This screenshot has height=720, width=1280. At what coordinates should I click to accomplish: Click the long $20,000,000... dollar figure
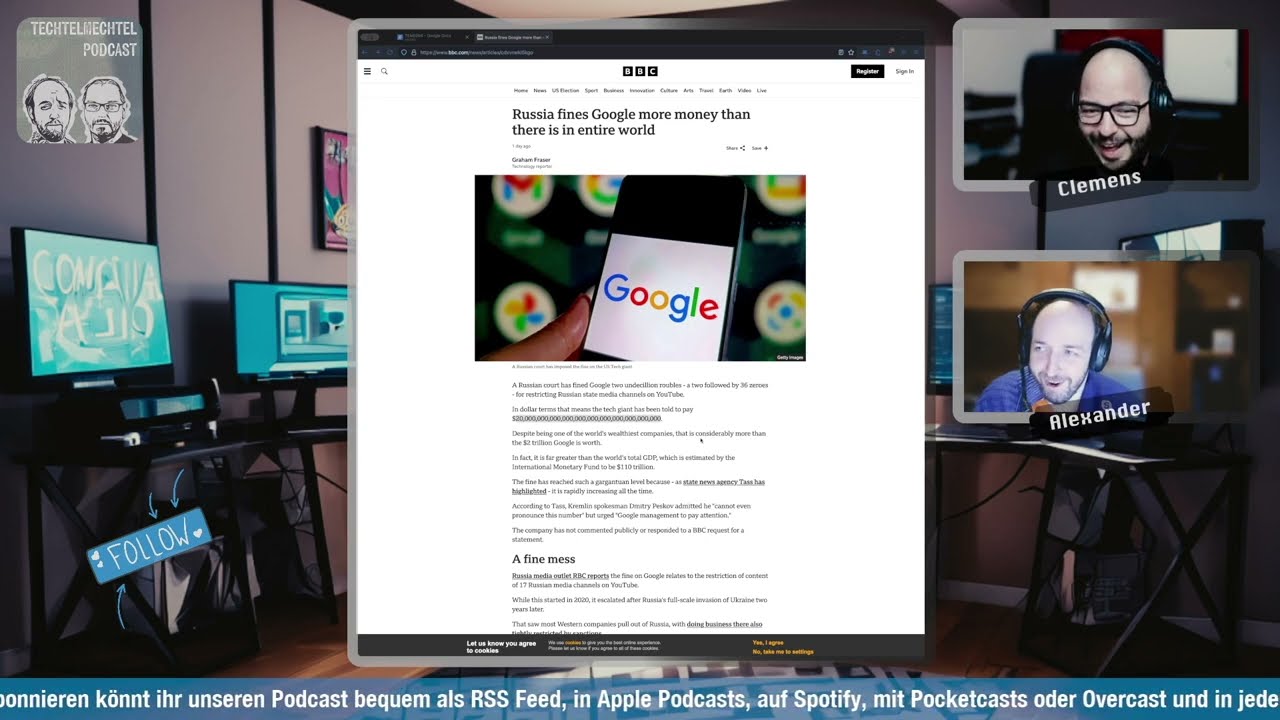587,419
